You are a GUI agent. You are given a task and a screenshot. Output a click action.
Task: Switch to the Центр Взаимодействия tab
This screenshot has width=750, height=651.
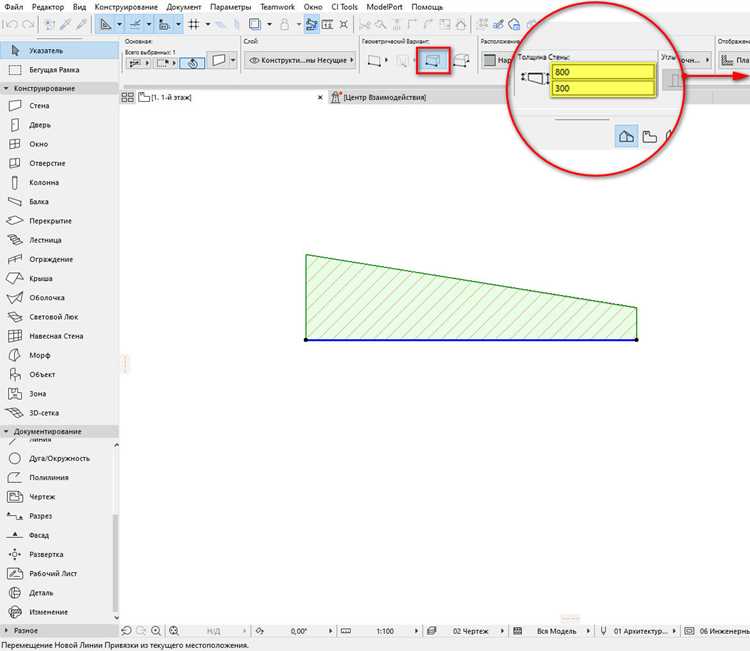[384, 97]
